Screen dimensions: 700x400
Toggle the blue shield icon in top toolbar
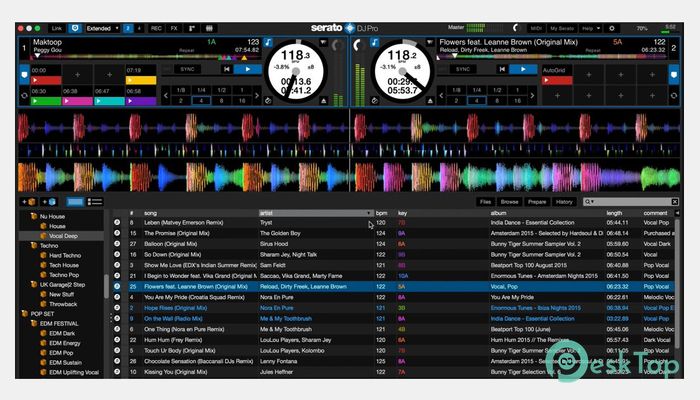(x=75, y=28)
